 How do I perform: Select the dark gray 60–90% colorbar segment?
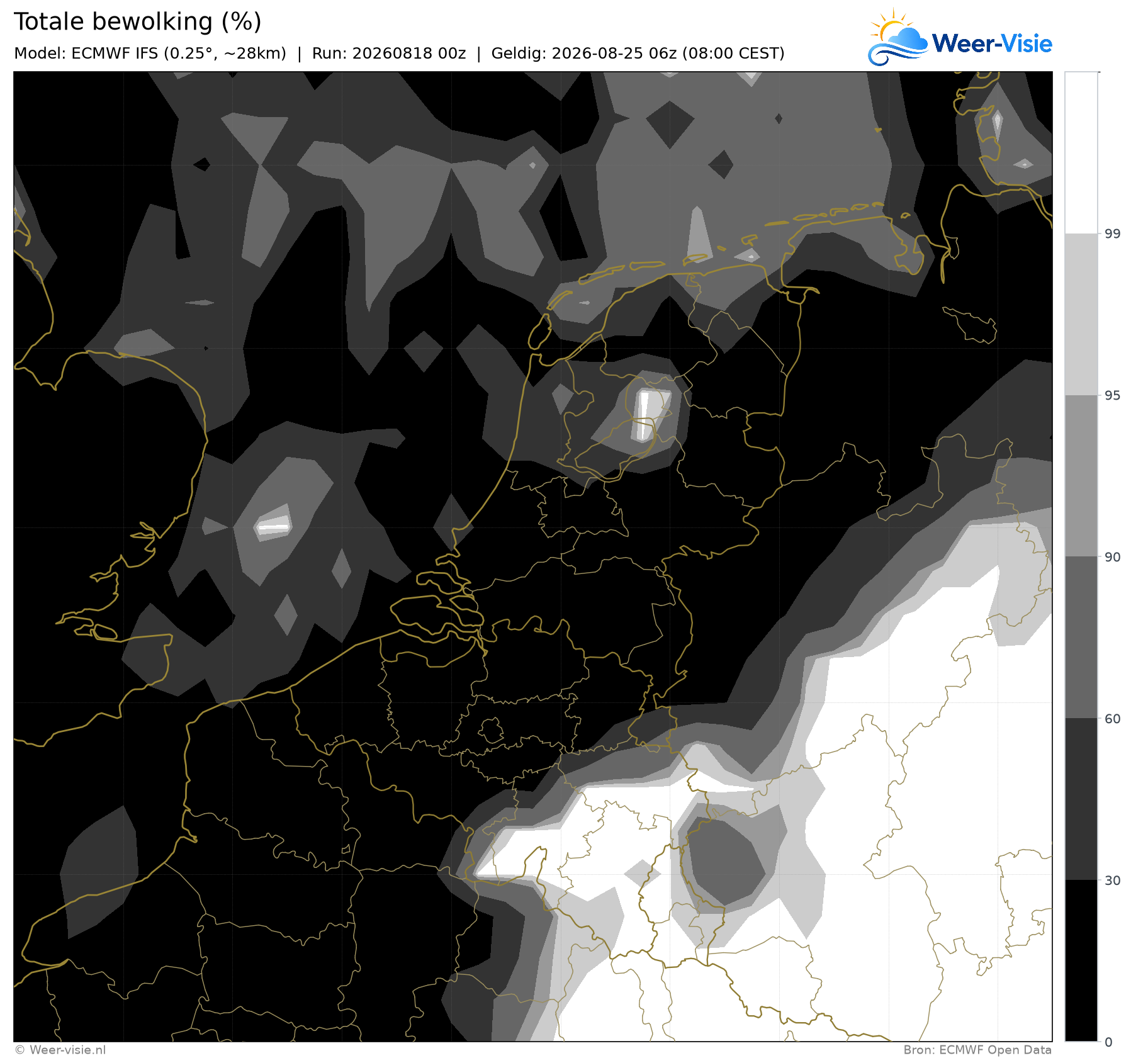point(1081,638)
